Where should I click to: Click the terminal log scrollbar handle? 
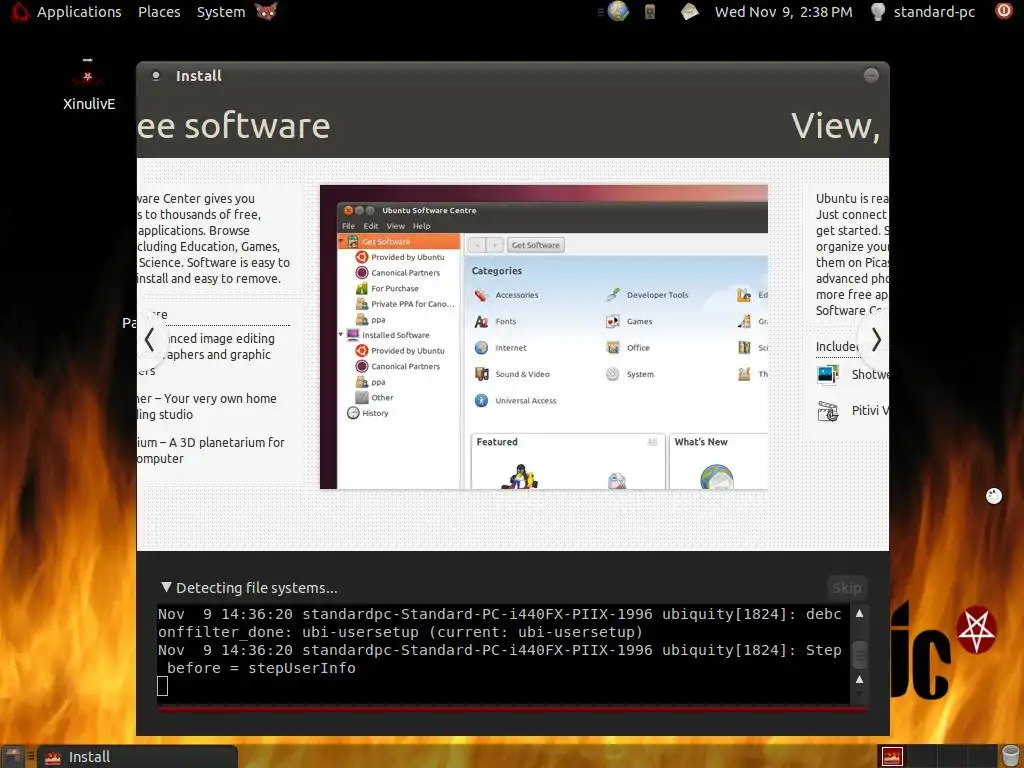click(859, 654)
